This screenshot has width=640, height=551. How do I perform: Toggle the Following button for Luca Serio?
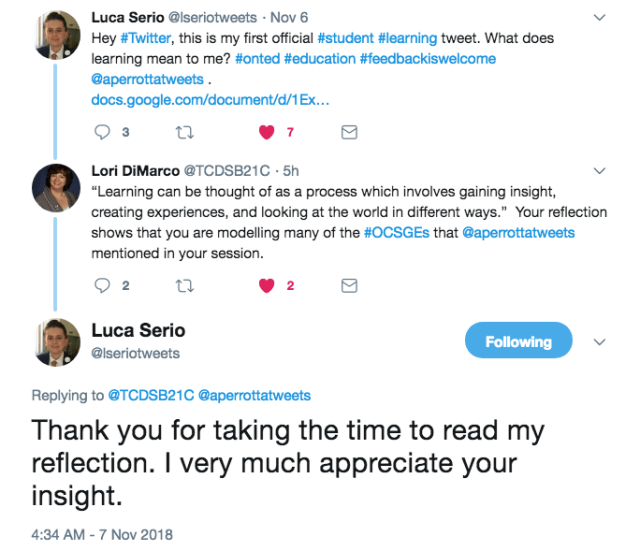pyautogui.click(x=518, y=341)
